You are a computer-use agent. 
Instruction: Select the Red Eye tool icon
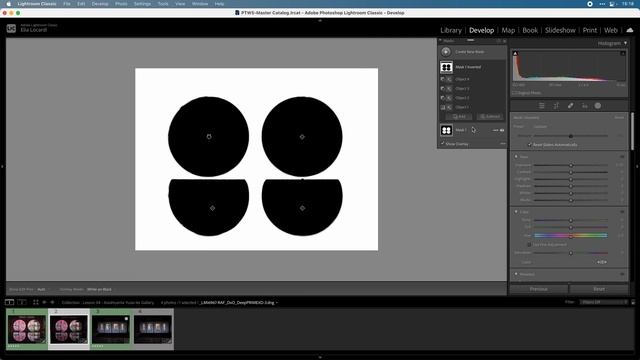pos(584,106)
